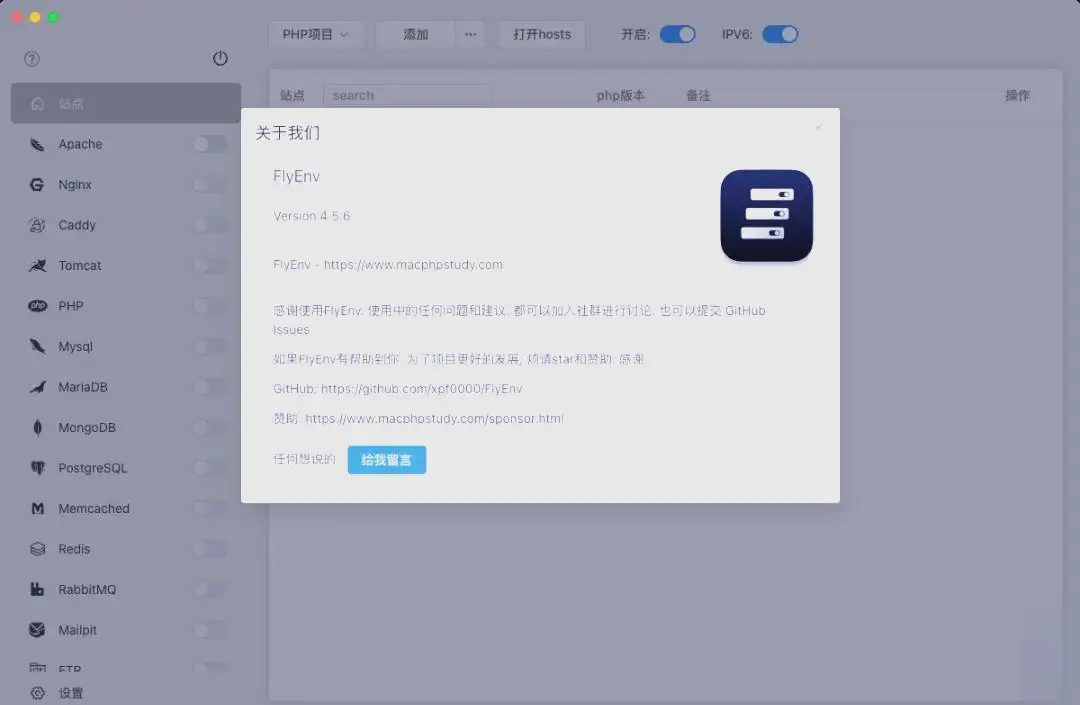Toggle the RabbitMQ service switch
The width and height of the screenshot is (1080, 705).
210,589
